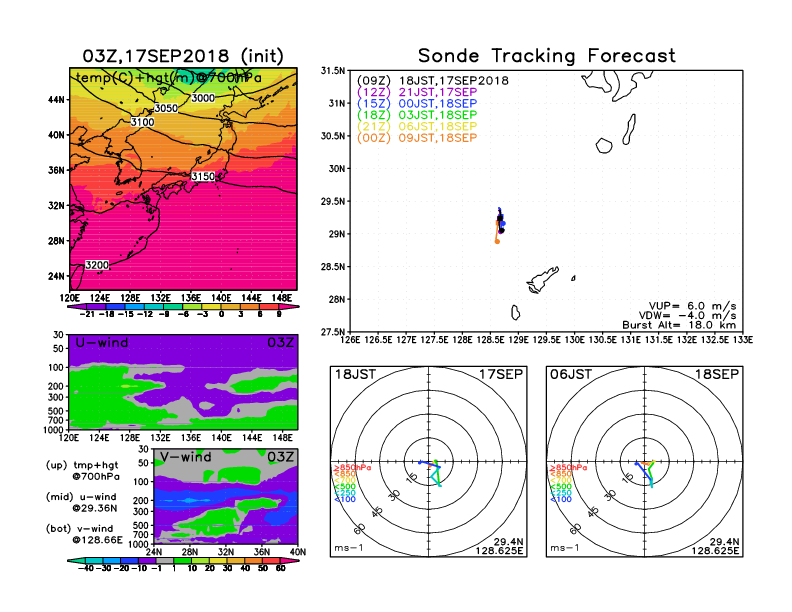Click the "45" ring label in 06JST hodograph
The width and height of the screenshot is (792, 612).
point(593,511)
